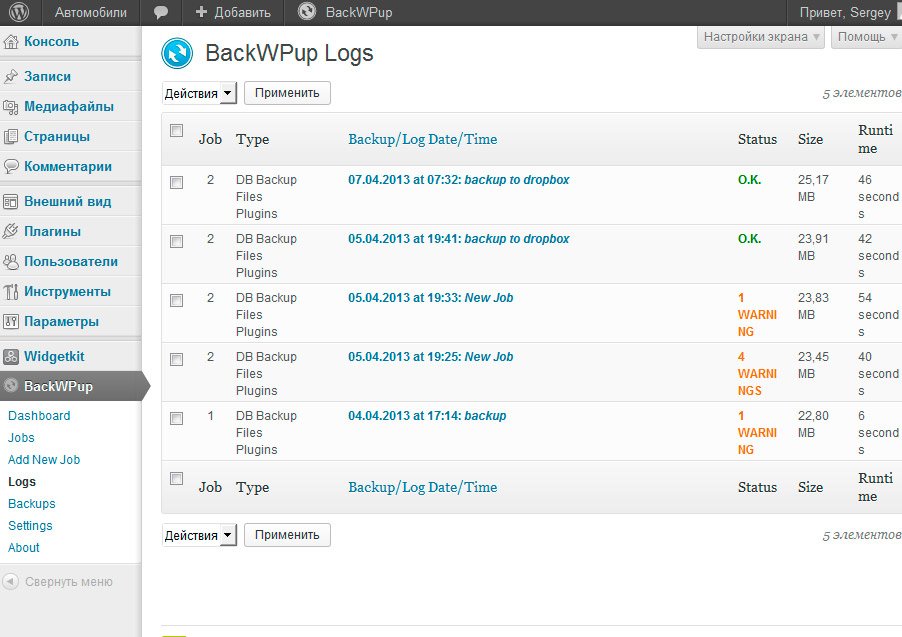
Task: Click the Инструменты tools icon
Action: [10, 292]
